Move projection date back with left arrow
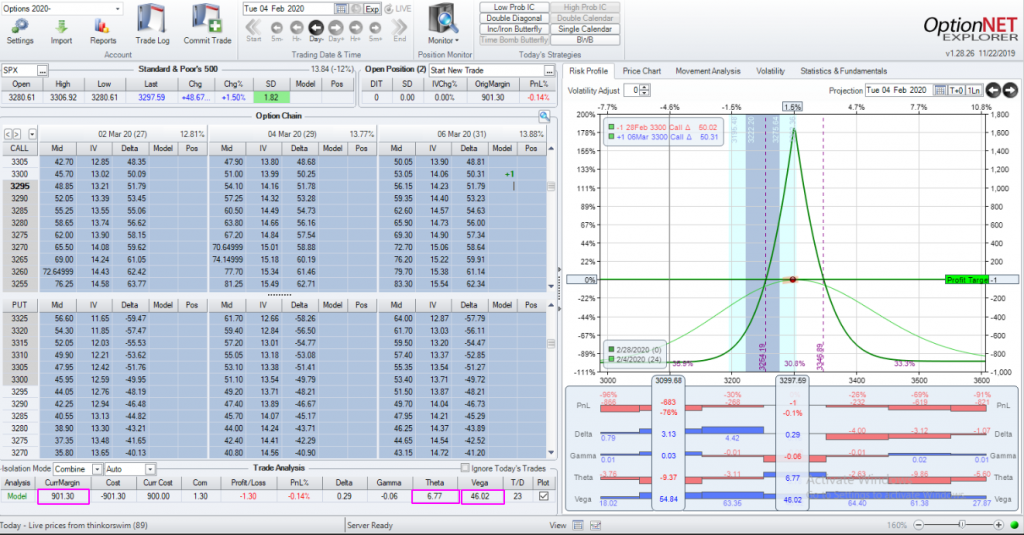The image size is (1024, 535). [993, 90]
